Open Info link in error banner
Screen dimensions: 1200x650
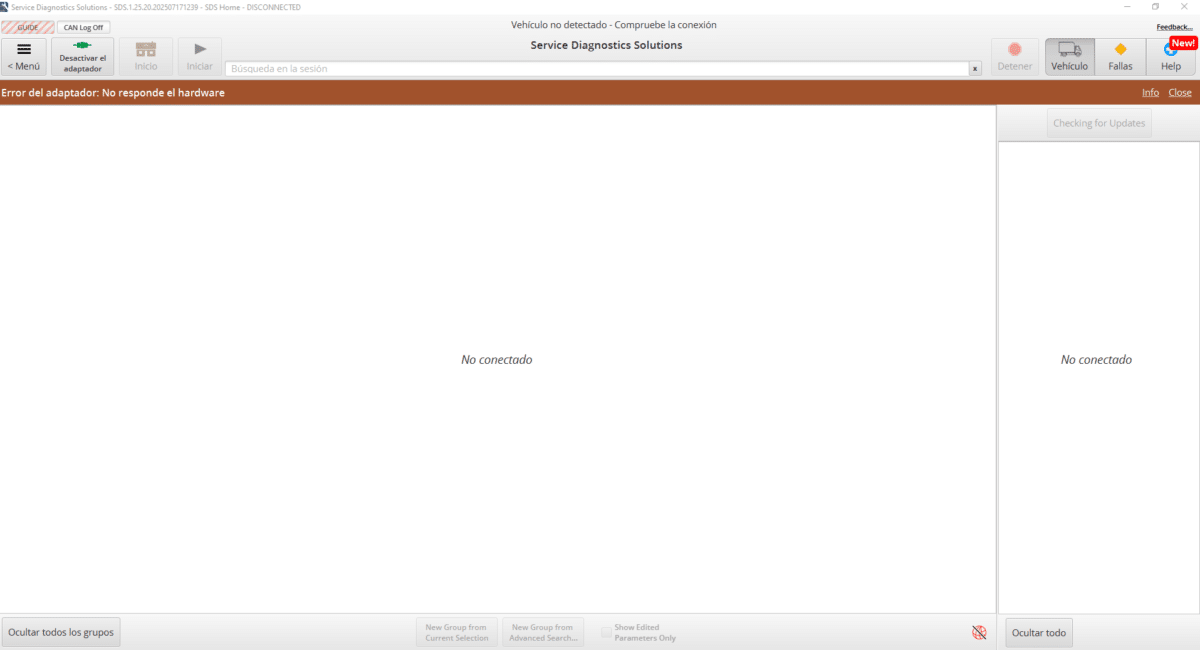coord(1150,92)
